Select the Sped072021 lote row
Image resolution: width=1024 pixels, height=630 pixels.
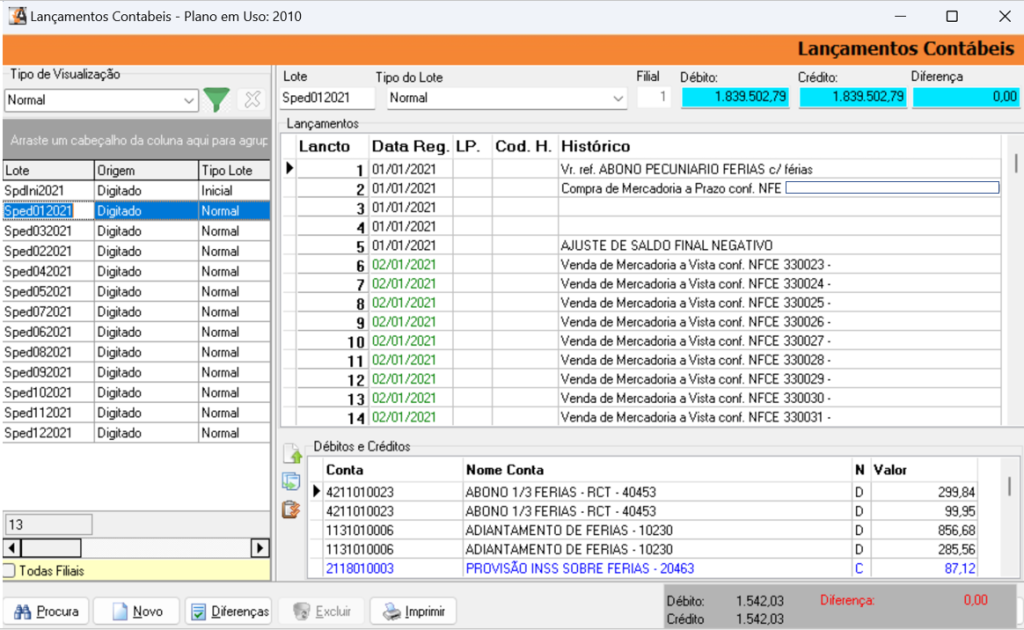coord(136,312)
